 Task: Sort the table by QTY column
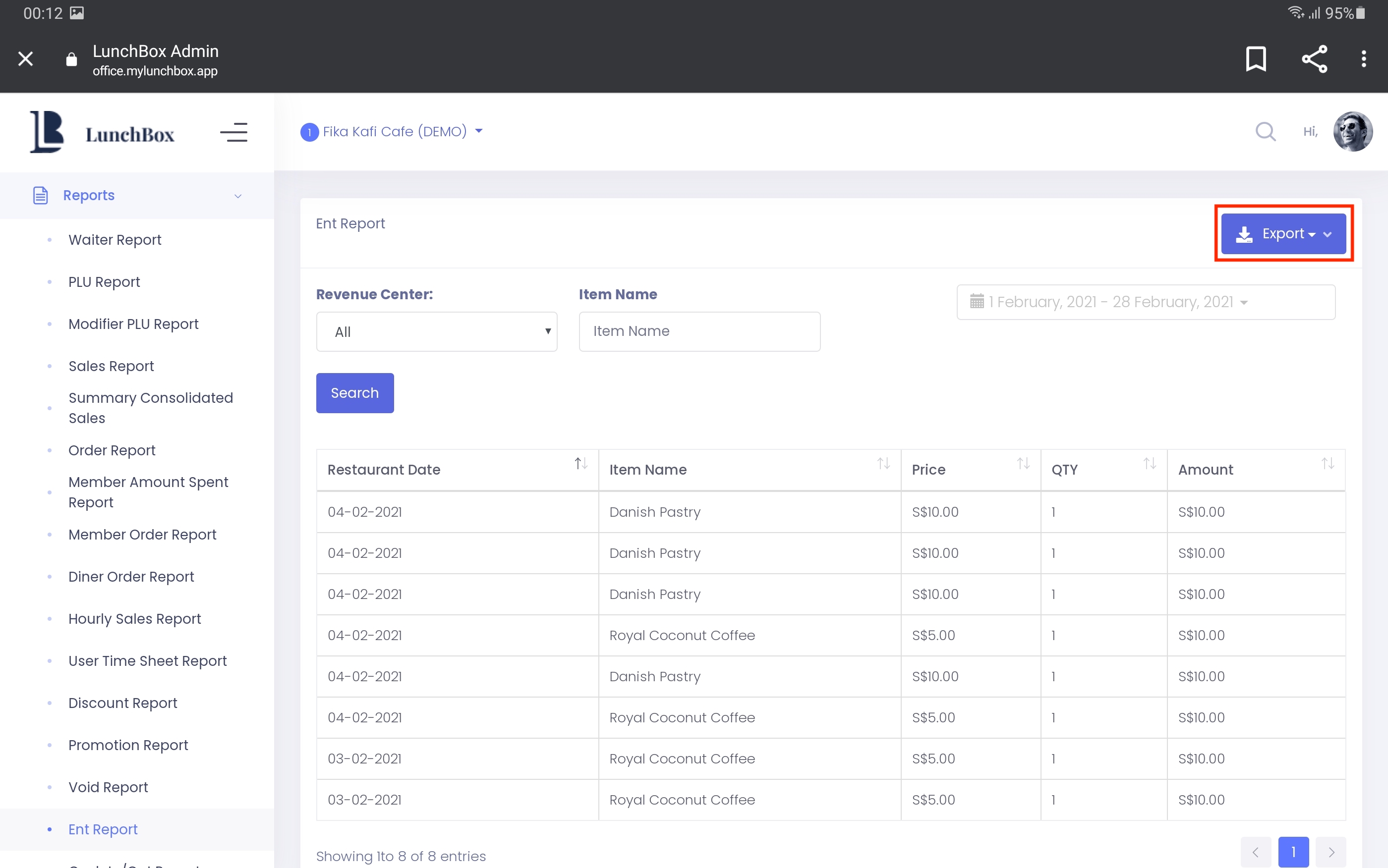coord(1149,463)
